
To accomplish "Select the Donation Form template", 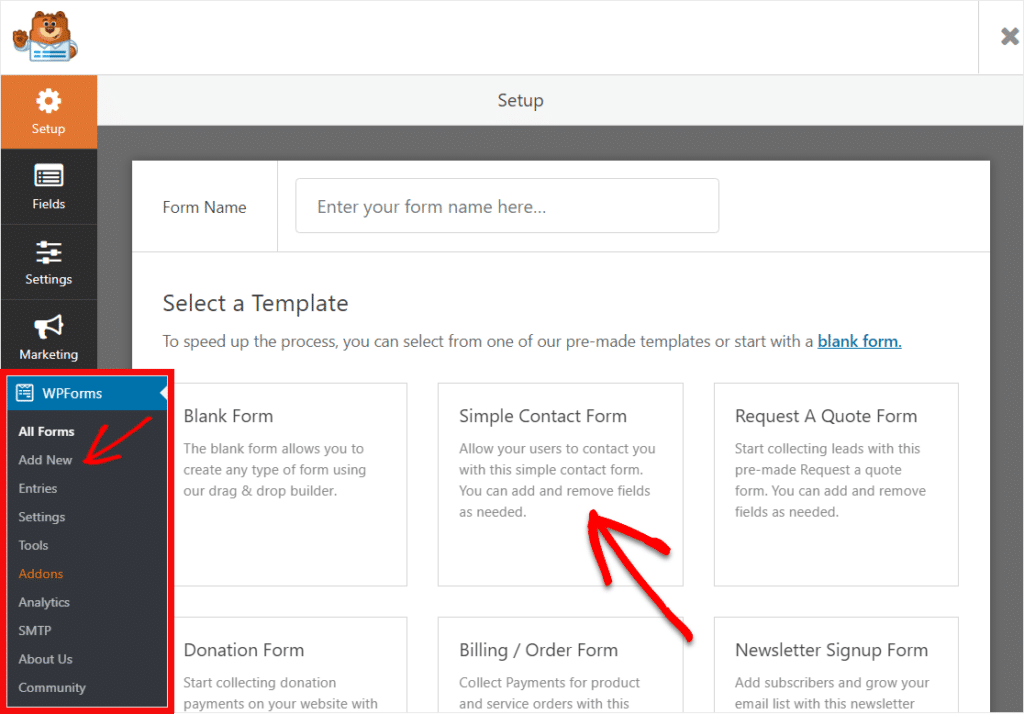I will pyautogui.click(x=290, y=665).
